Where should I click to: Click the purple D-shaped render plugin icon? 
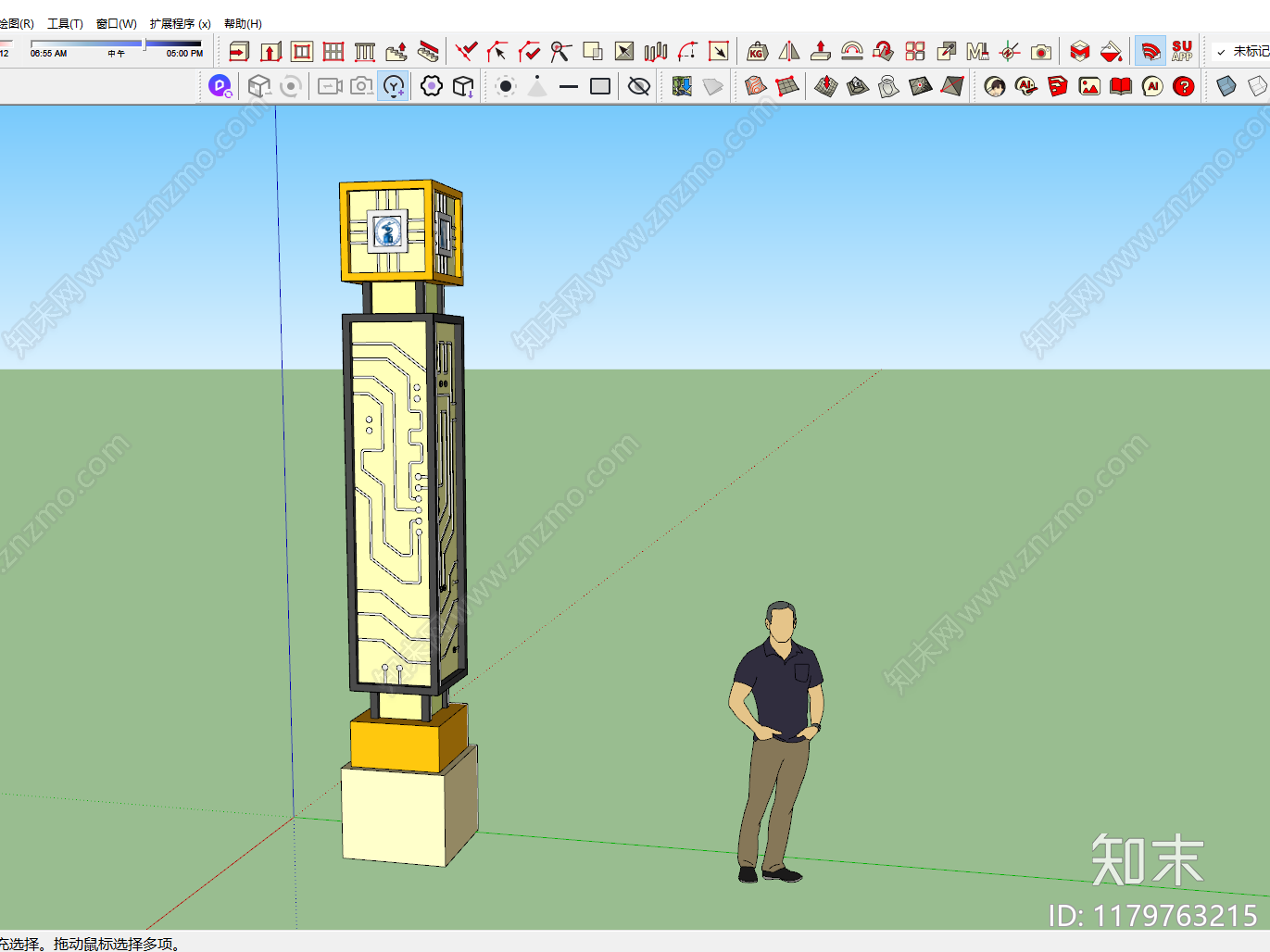[220, 87]
